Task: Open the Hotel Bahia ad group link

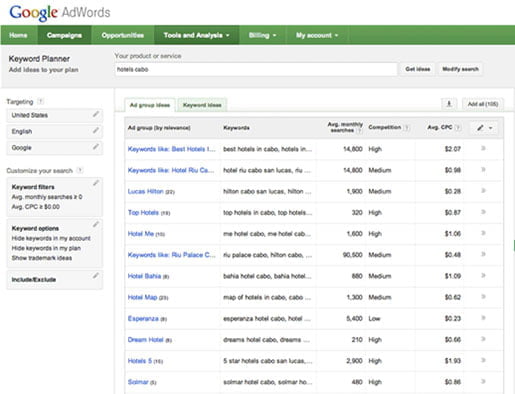Action: pos(144,276)
